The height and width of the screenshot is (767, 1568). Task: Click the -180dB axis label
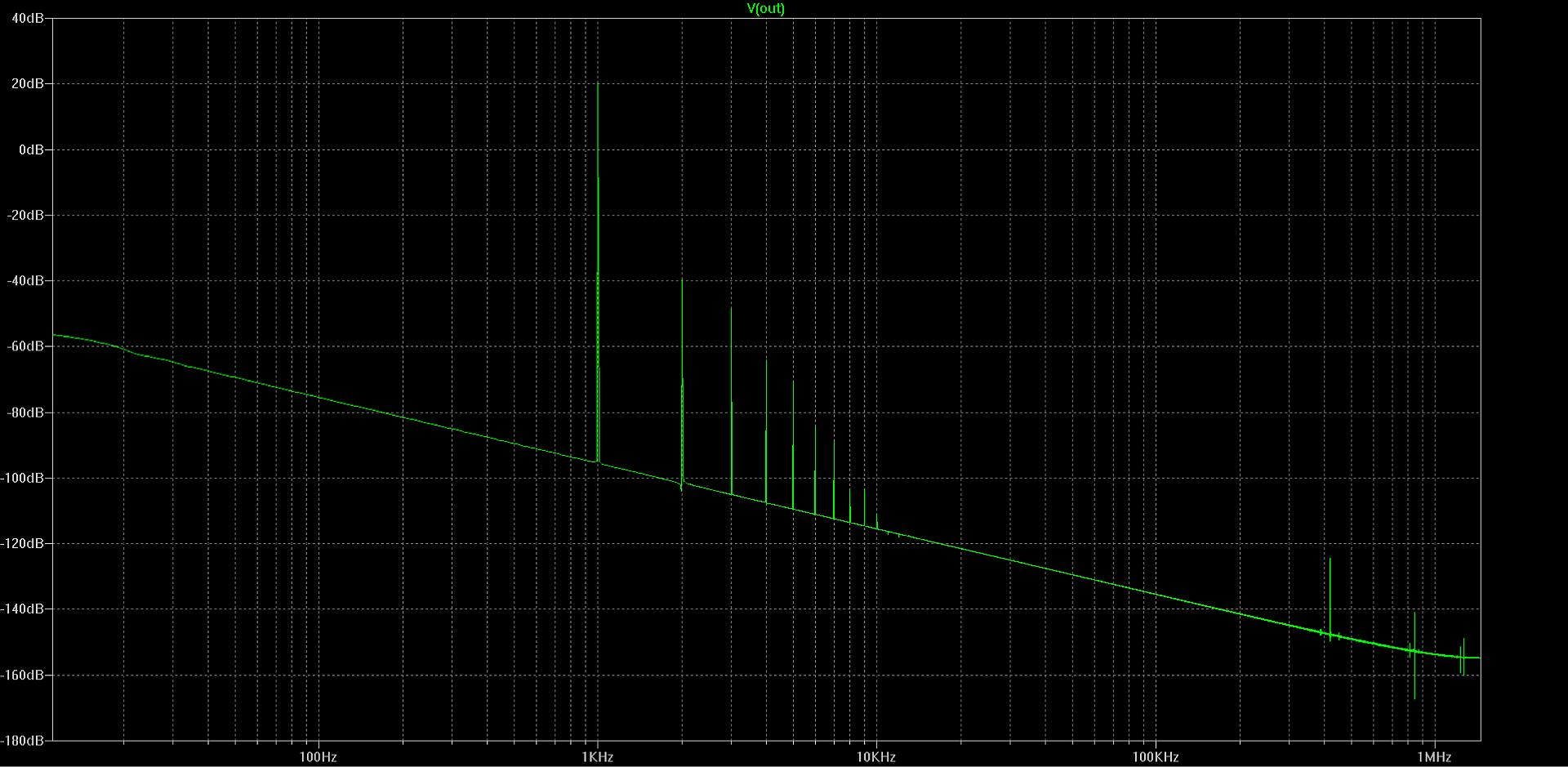[x=22, y=740]
